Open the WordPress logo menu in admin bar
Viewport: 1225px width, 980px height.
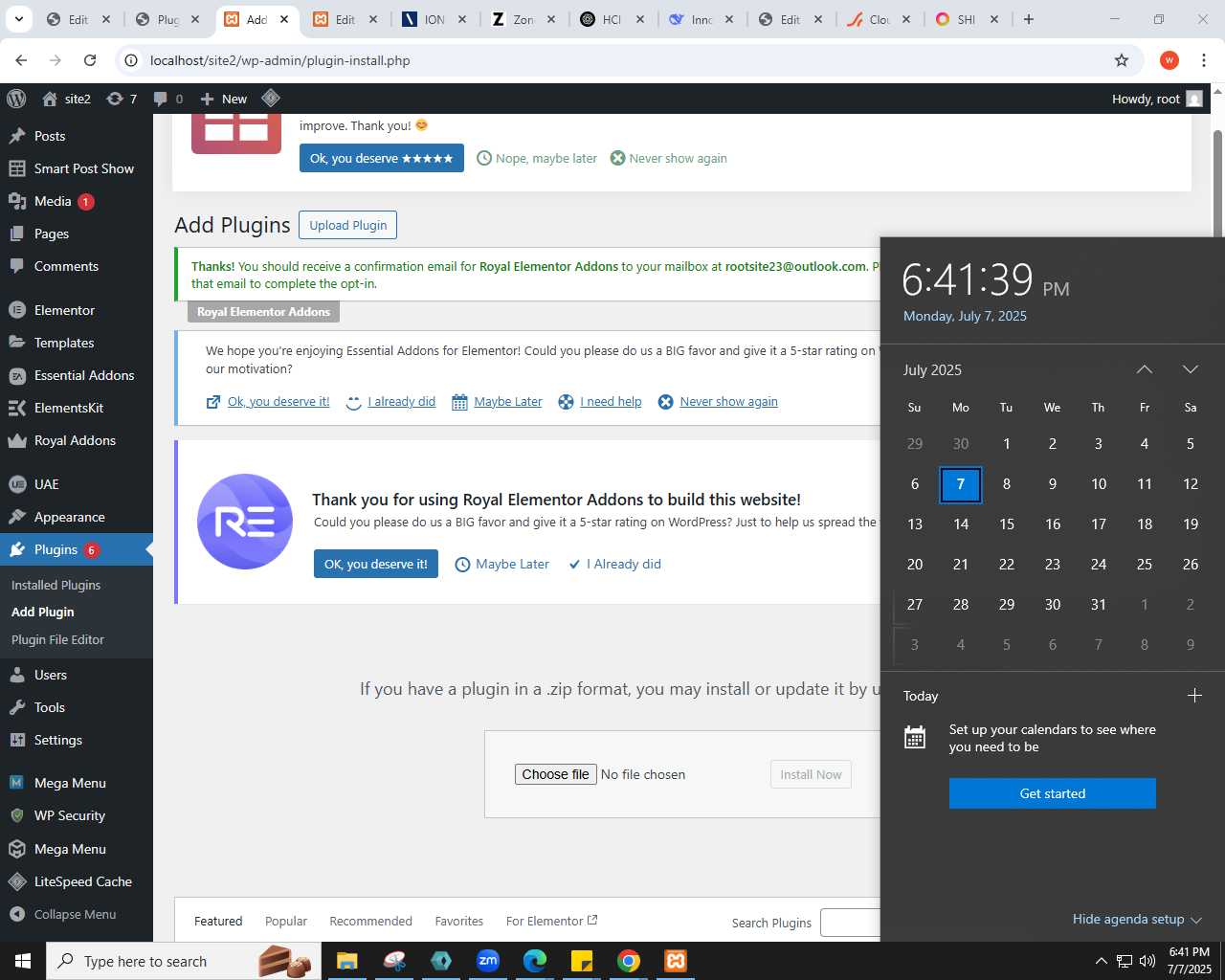click(x=15, y=99)
